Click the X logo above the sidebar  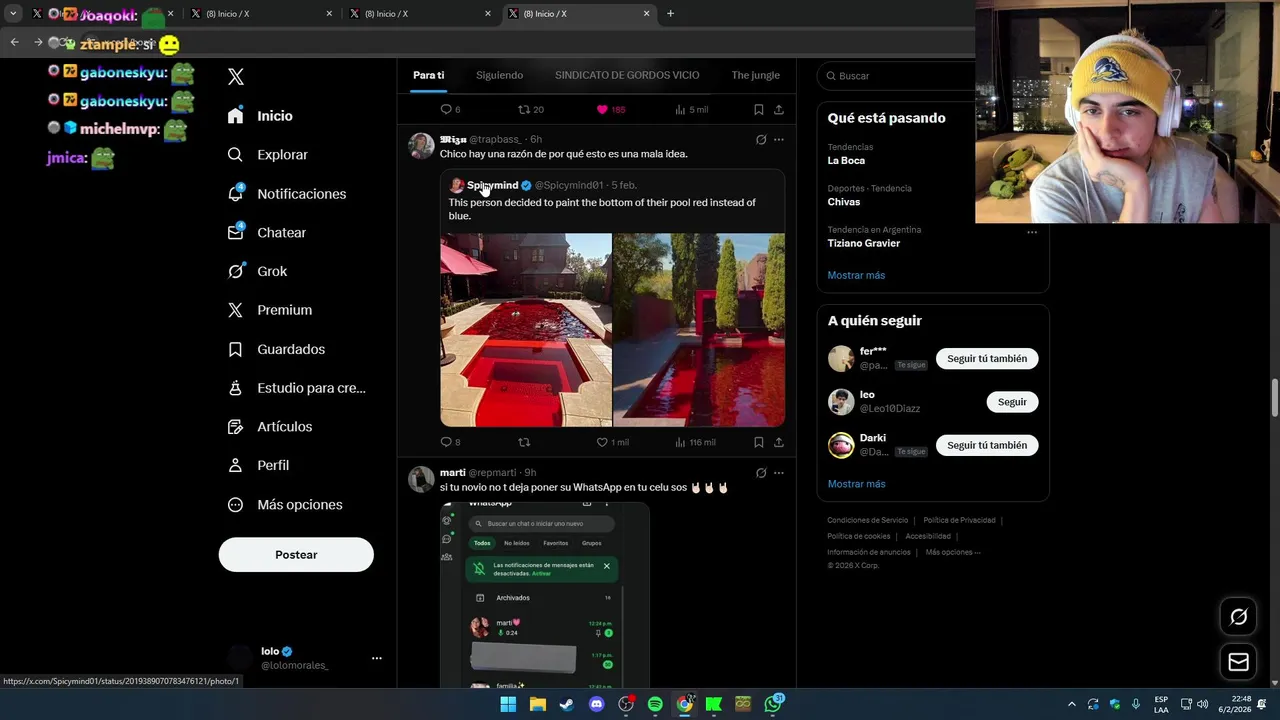click(x=236, y=77)
